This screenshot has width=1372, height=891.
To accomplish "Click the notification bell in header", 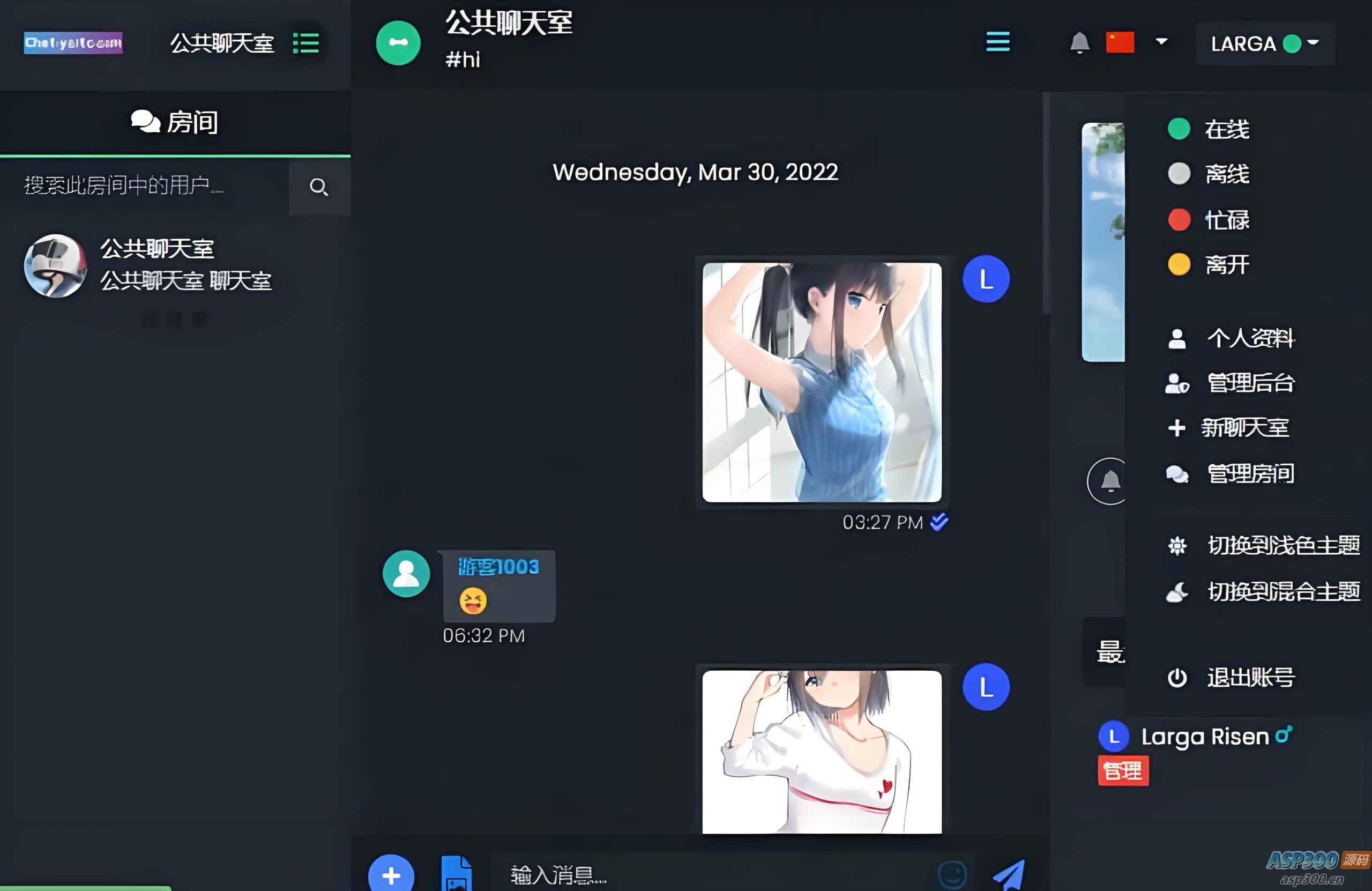I will [x=1079, y=43].
